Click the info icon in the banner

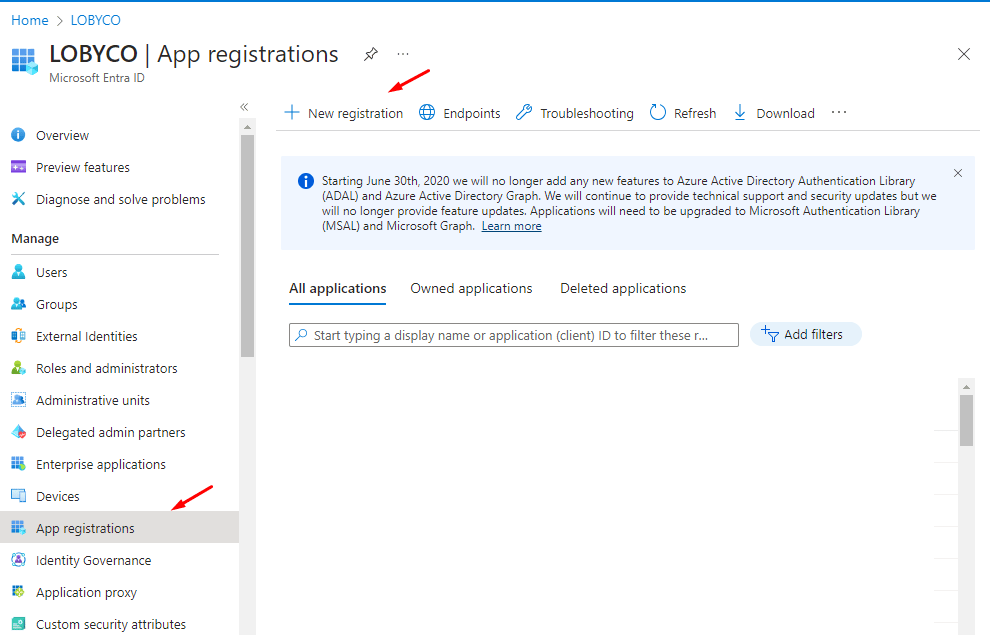coord(306,181)
